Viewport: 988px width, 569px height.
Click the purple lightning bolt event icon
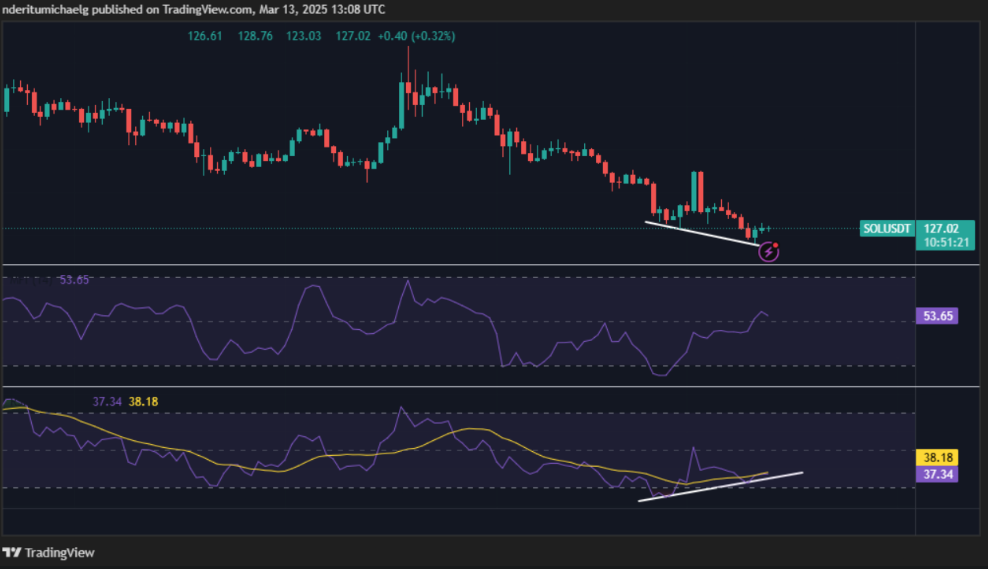pos(768,251)
